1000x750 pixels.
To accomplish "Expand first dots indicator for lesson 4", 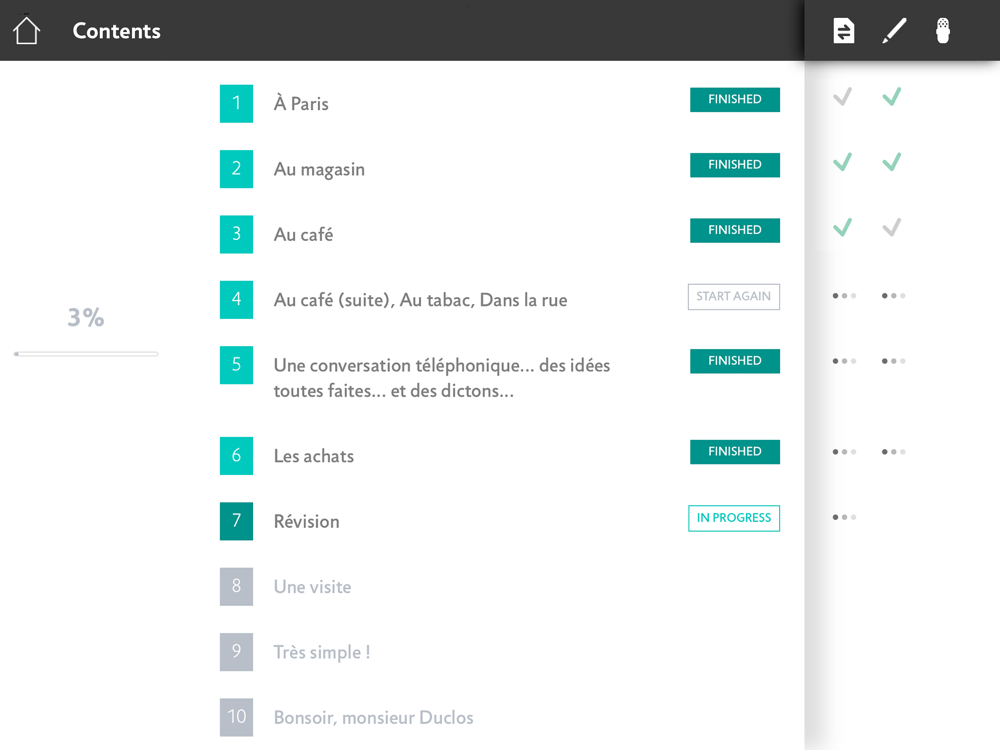I will (x=844, y=296).
